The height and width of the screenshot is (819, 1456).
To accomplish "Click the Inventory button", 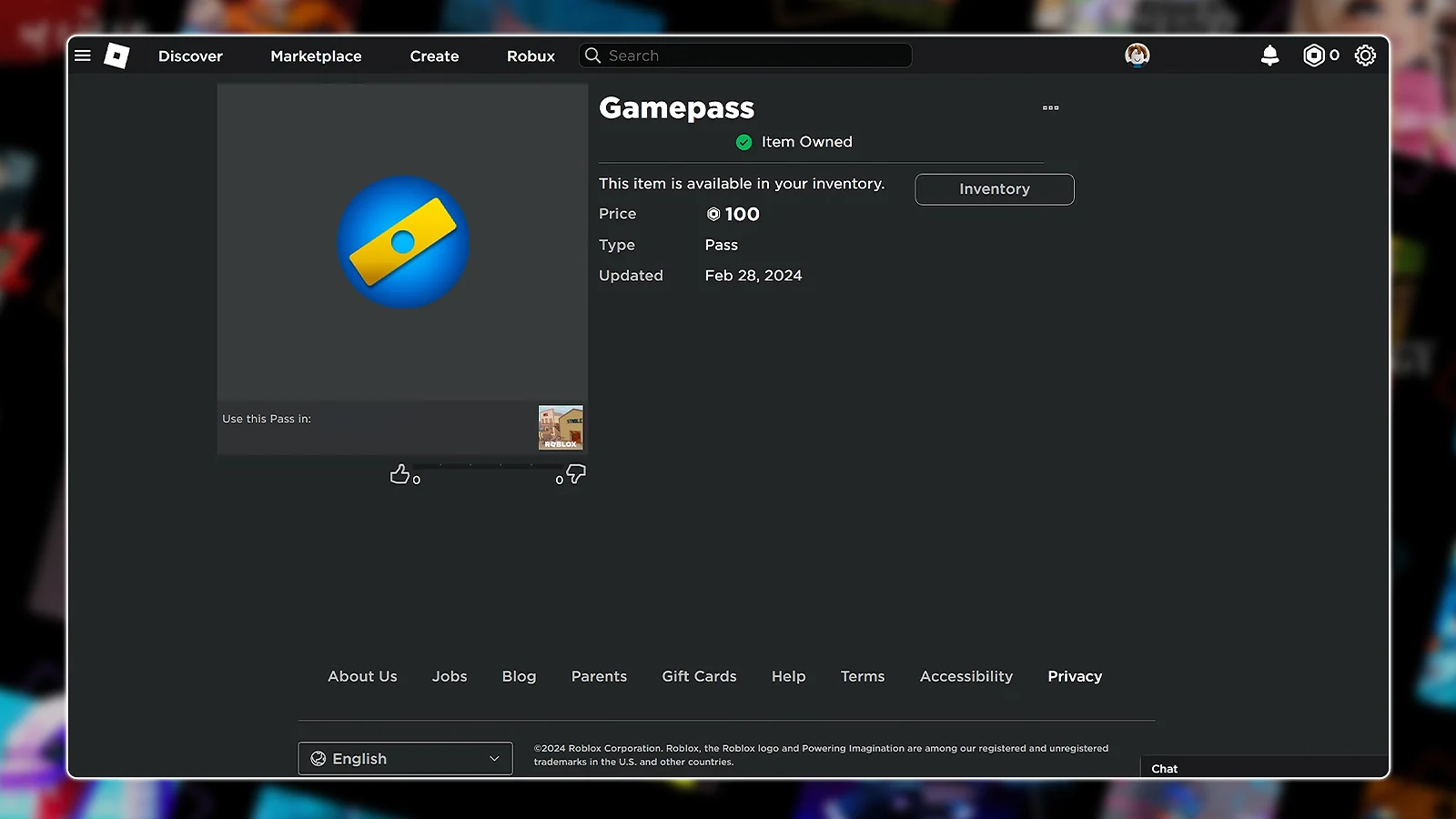I will coord(995,189).
